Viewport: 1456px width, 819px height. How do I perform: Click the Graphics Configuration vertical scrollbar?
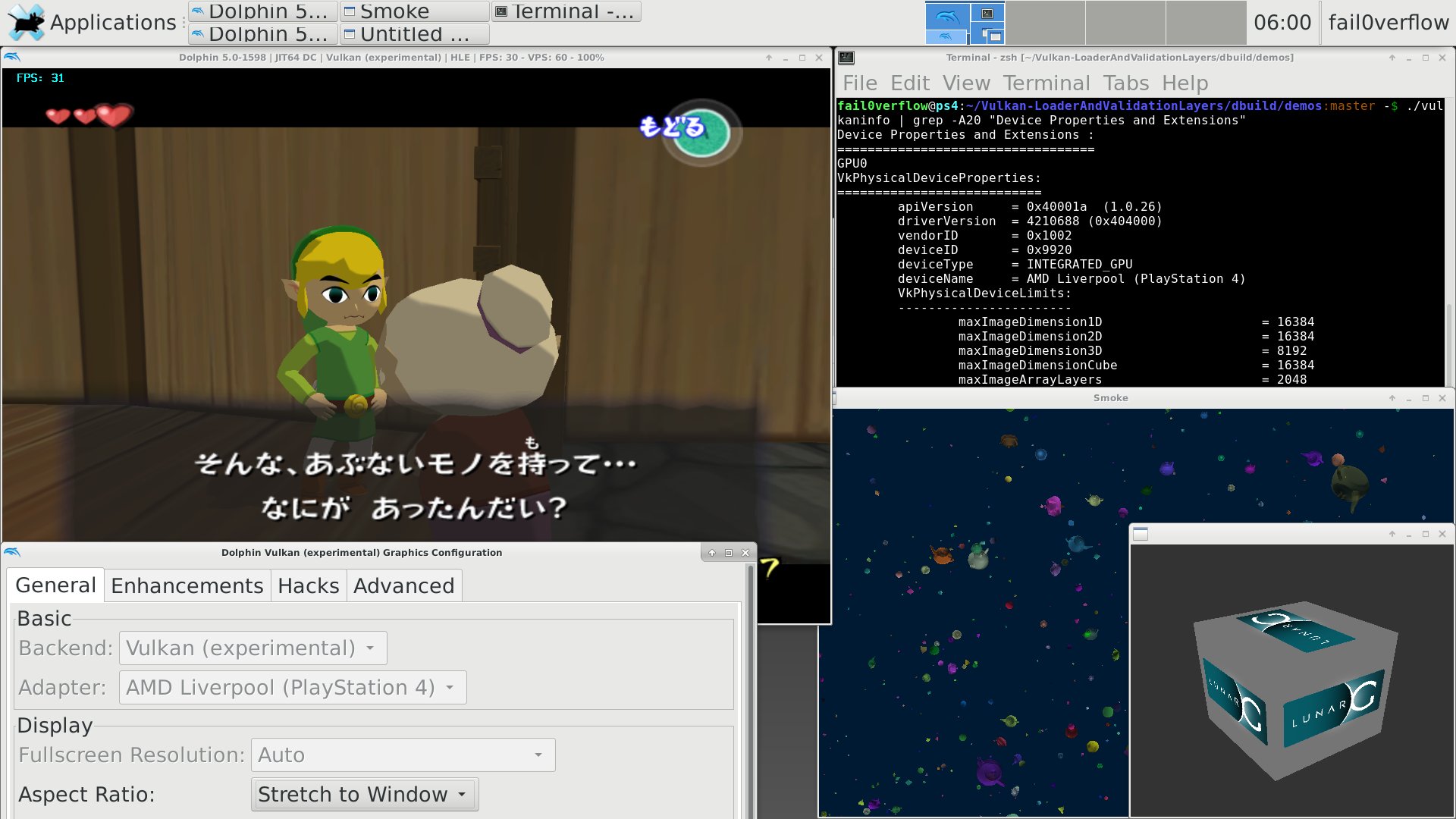750,682
